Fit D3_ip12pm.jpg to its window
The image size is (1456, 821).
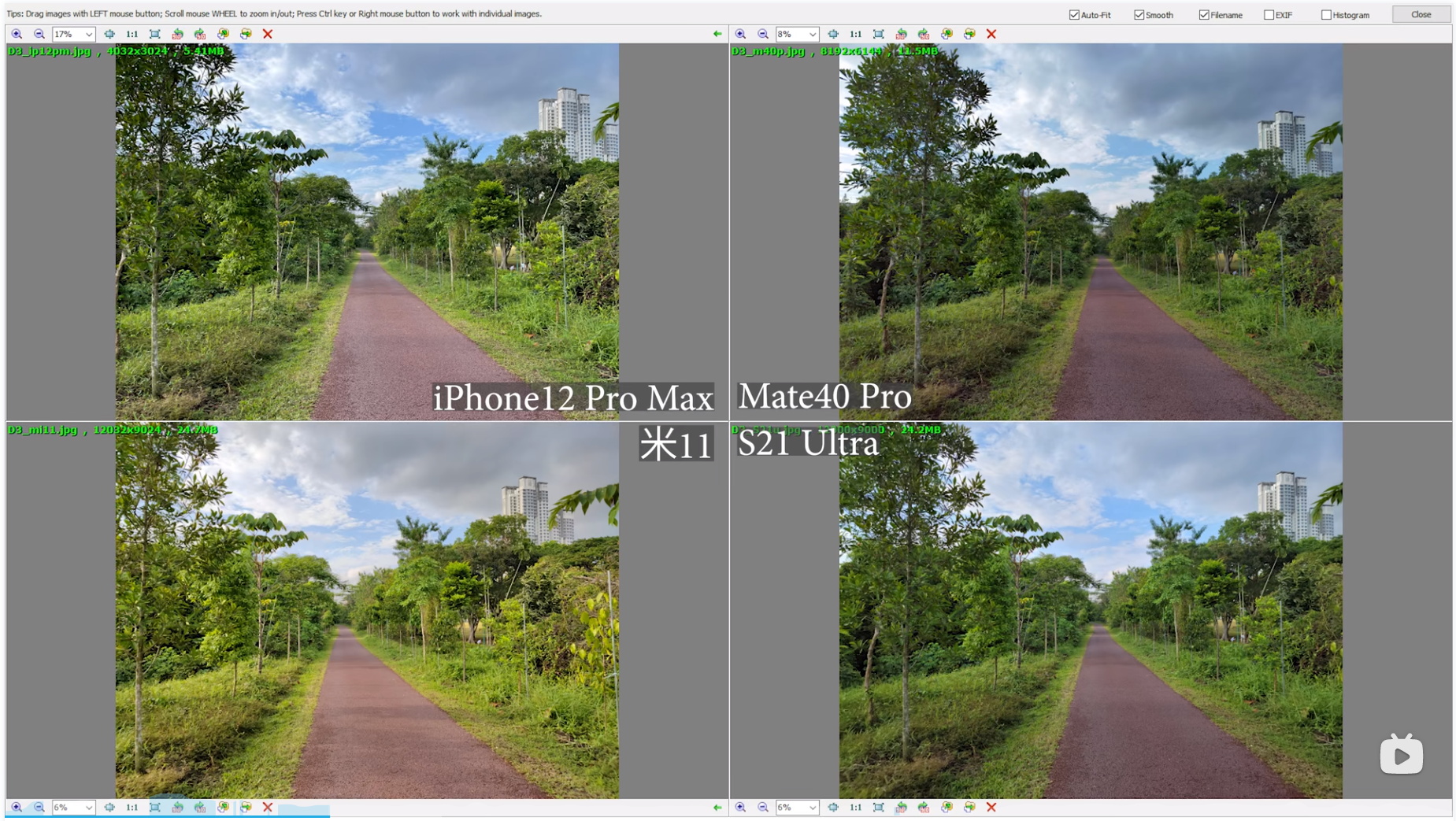[155, 34]
